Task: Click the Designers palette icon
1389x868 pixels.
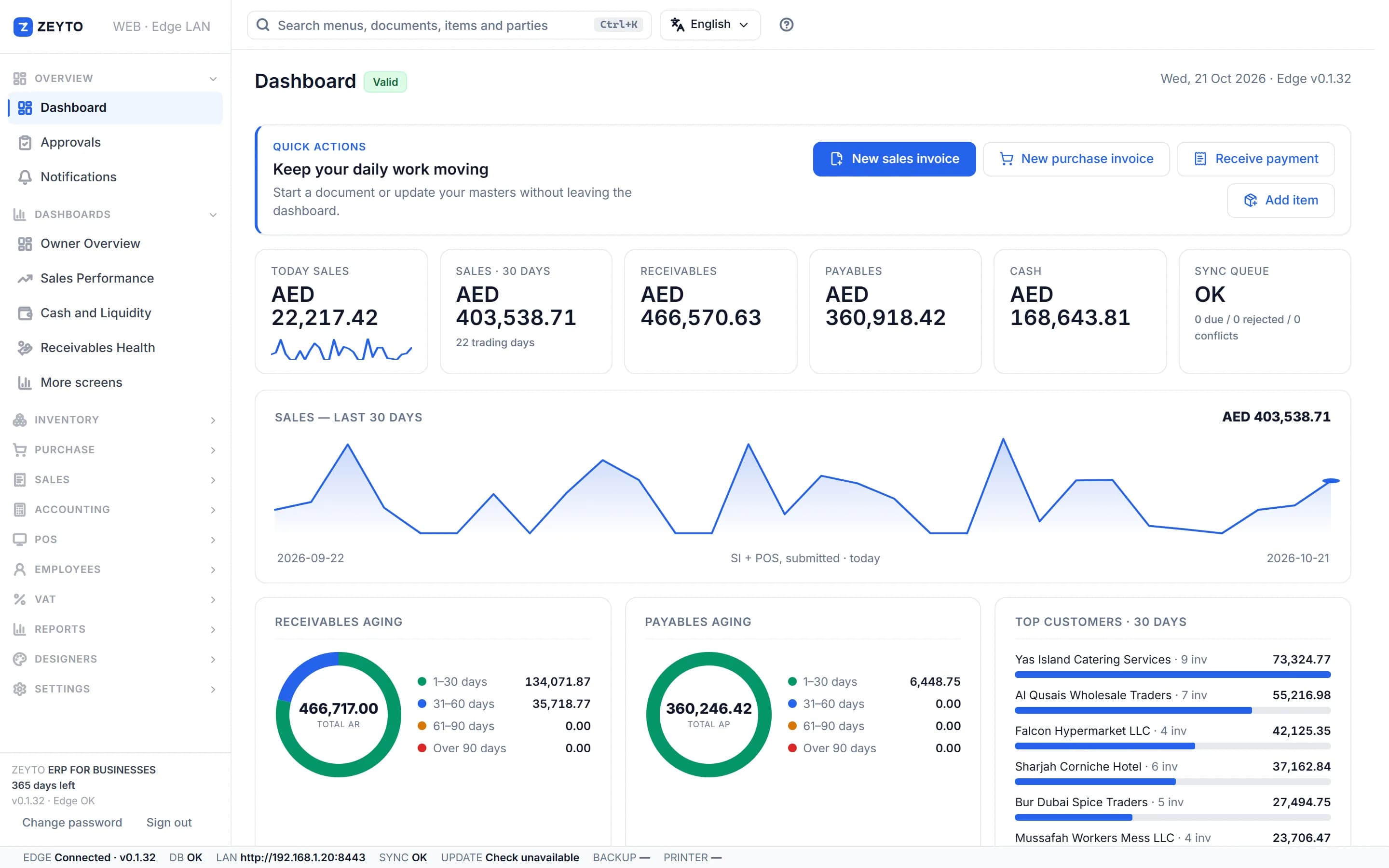Action: click(19, 659)
